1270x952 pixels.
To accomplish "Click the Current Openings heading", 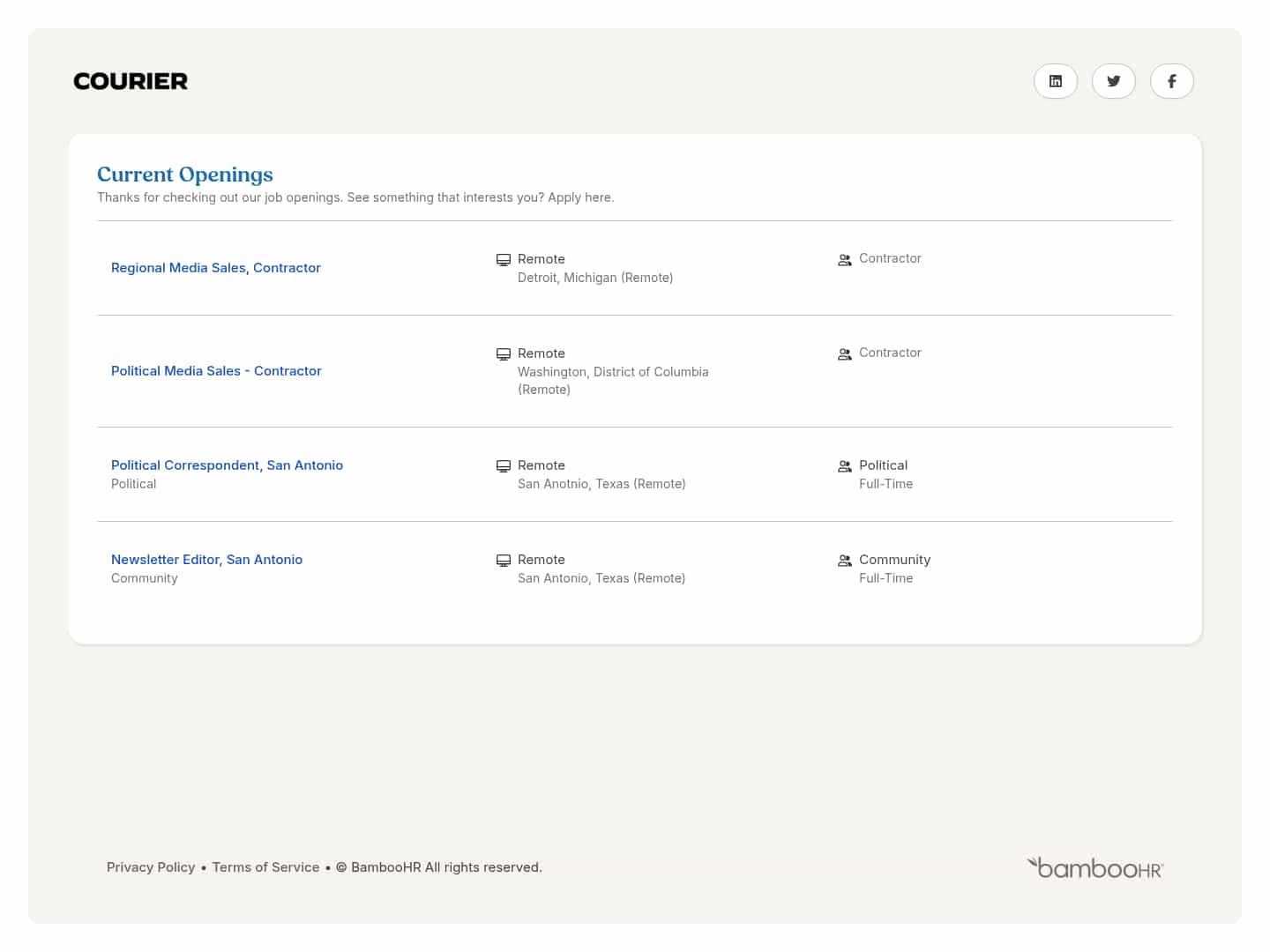I will [185, 175].
